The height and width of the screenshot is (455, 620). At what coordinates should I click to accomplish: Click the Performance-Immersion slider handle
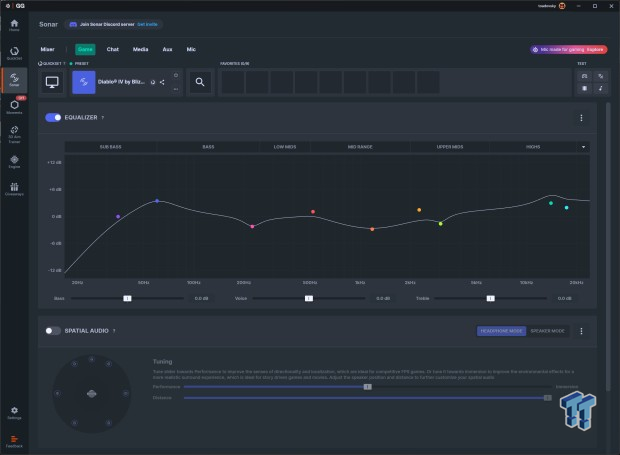click(368, 387)
